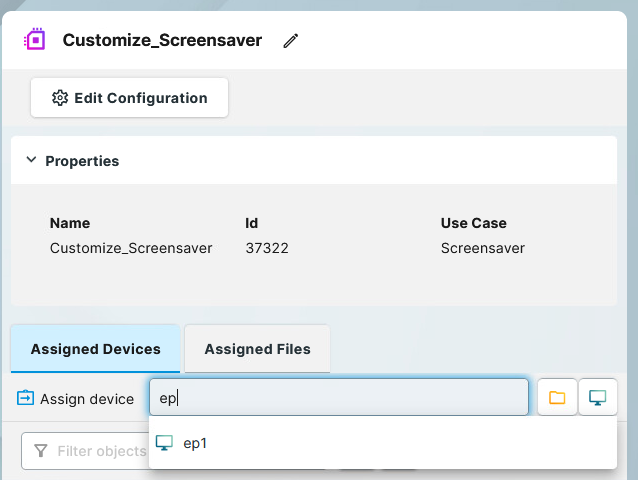Click the Name value Customize_Screensaver in Properties

pyautogui.click(x=131, y=248)
